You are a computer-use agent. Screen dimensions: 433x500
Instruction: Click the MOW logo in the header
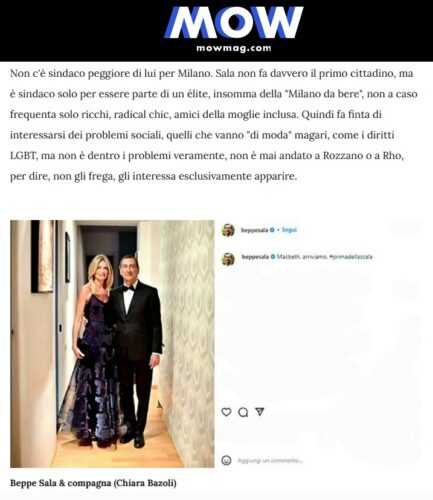pos(233,22)
